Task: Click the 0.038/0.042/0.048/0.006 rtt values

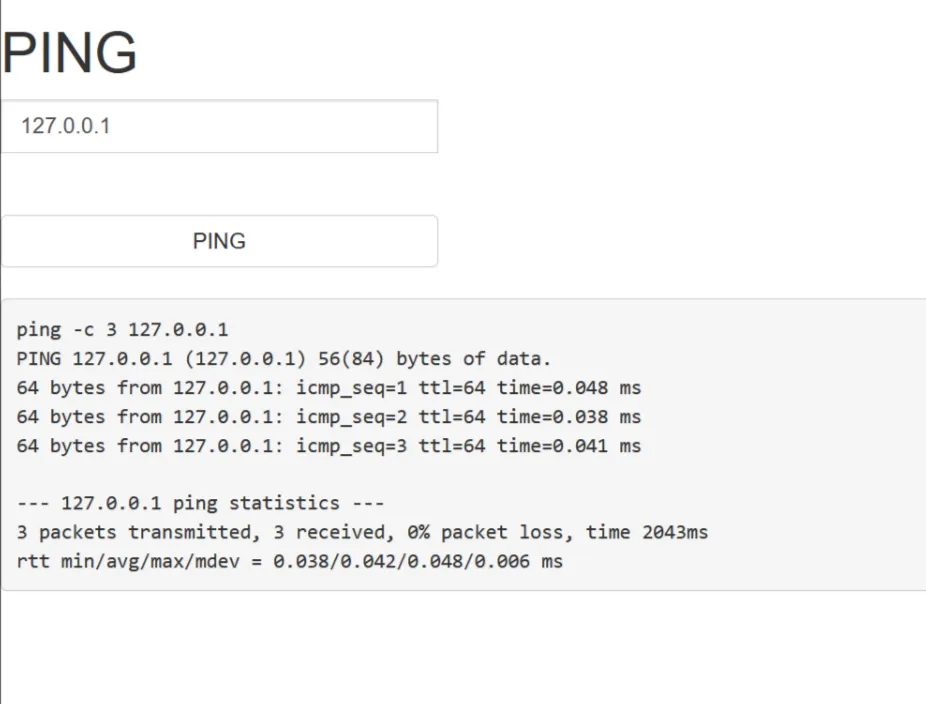Action: 404,562
